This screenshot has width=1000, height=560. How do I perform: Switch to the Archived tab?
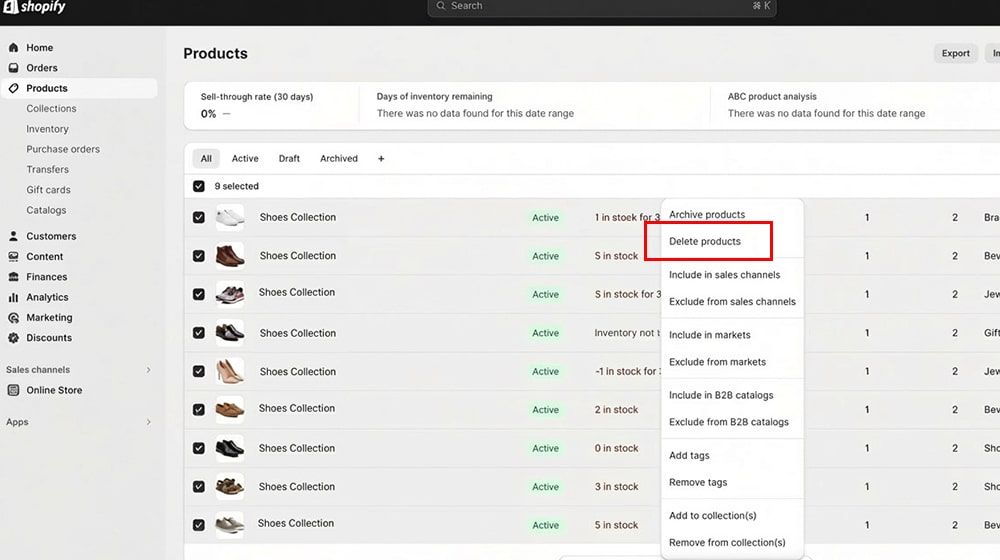[339, 159]
